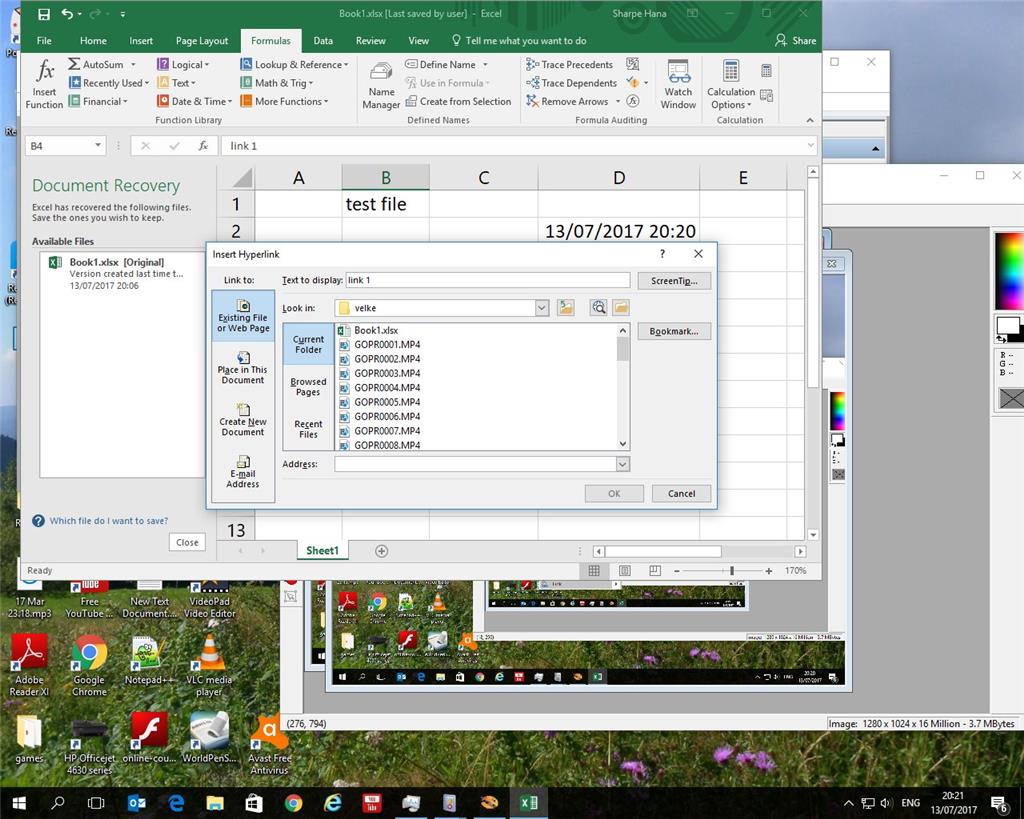
Task: Switch to Page Layout view in the status bar
Action: click(x=624, y=571)
